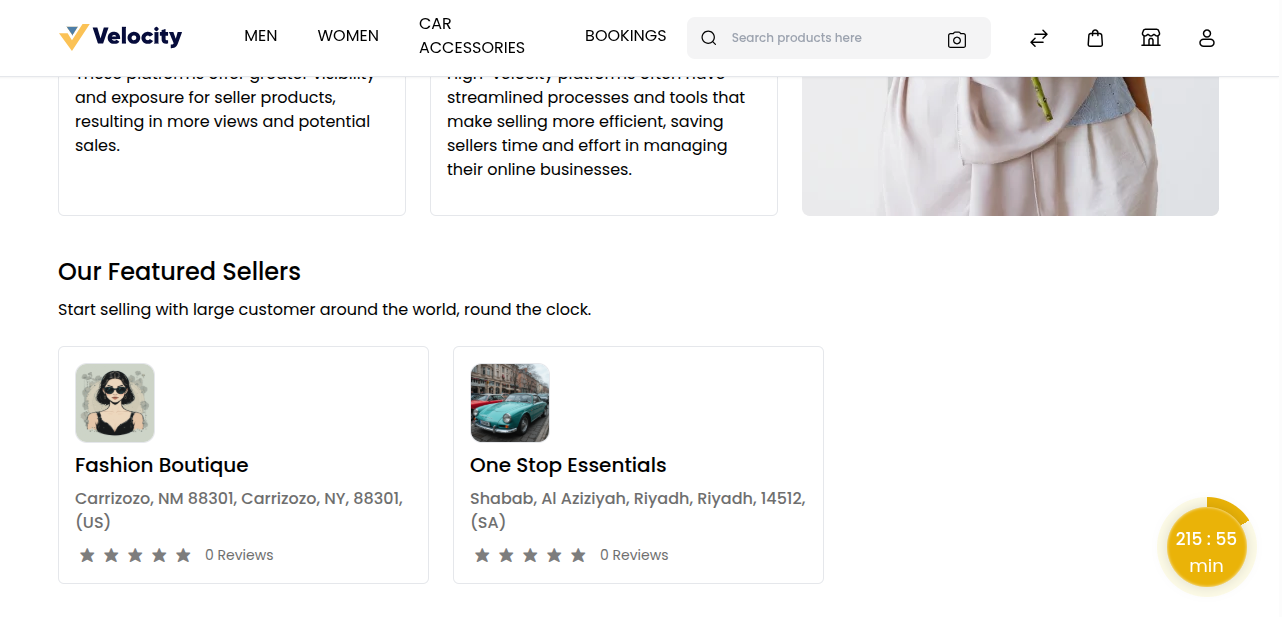Screen dimensions: 1282x617
Task: Open the user account profile icon
Action: click(1207, 38)
